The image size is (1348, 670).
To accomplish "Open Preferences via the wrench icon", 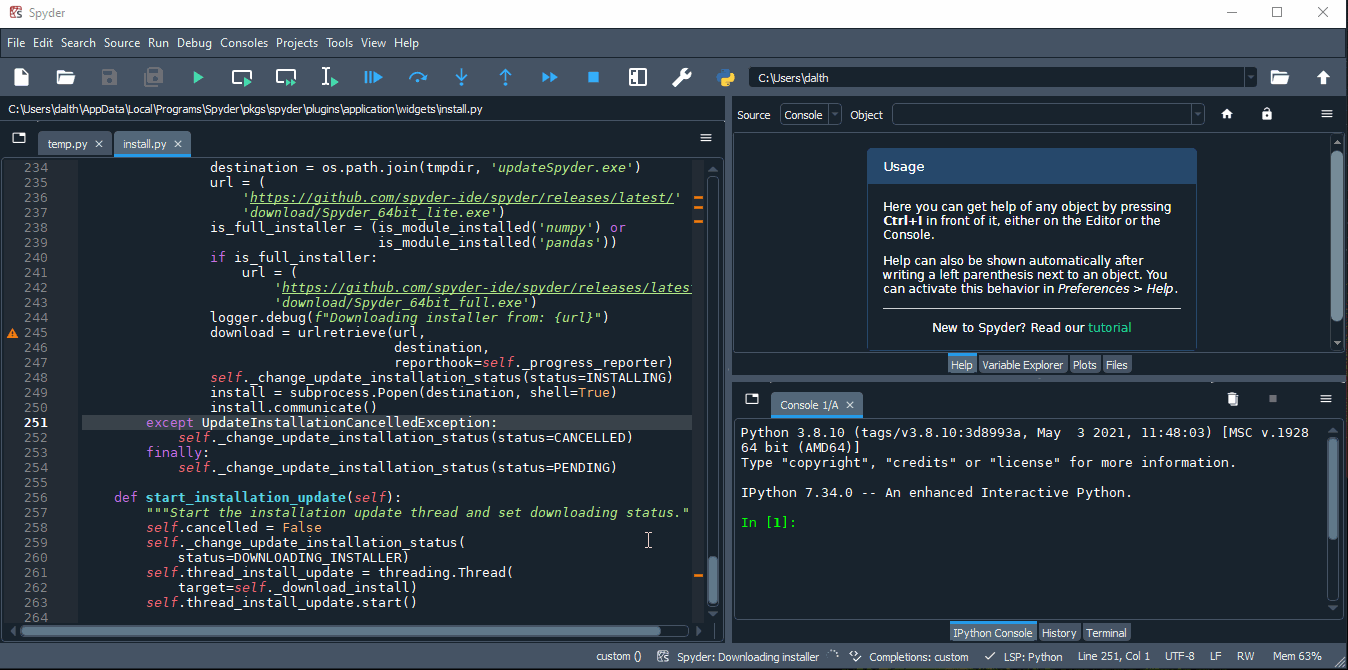I will (682, 77).
